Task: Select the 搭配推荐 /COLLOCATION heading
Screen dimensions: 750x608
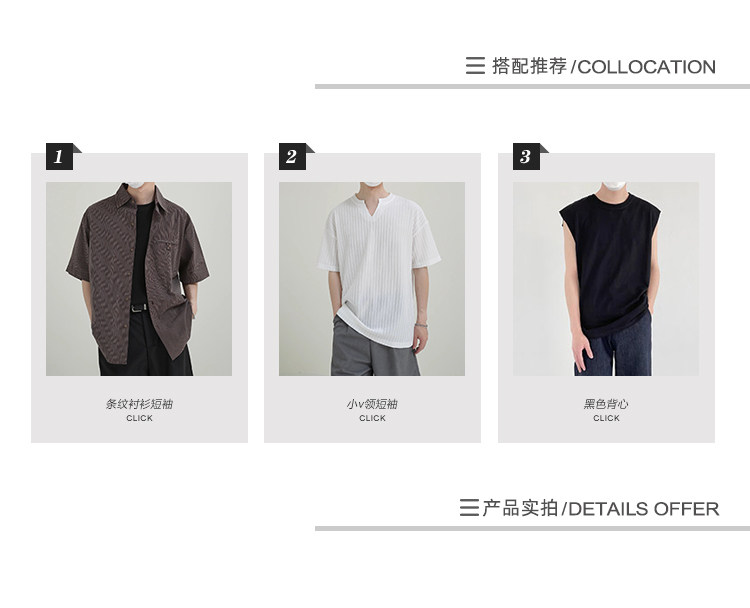Action: 604,66
